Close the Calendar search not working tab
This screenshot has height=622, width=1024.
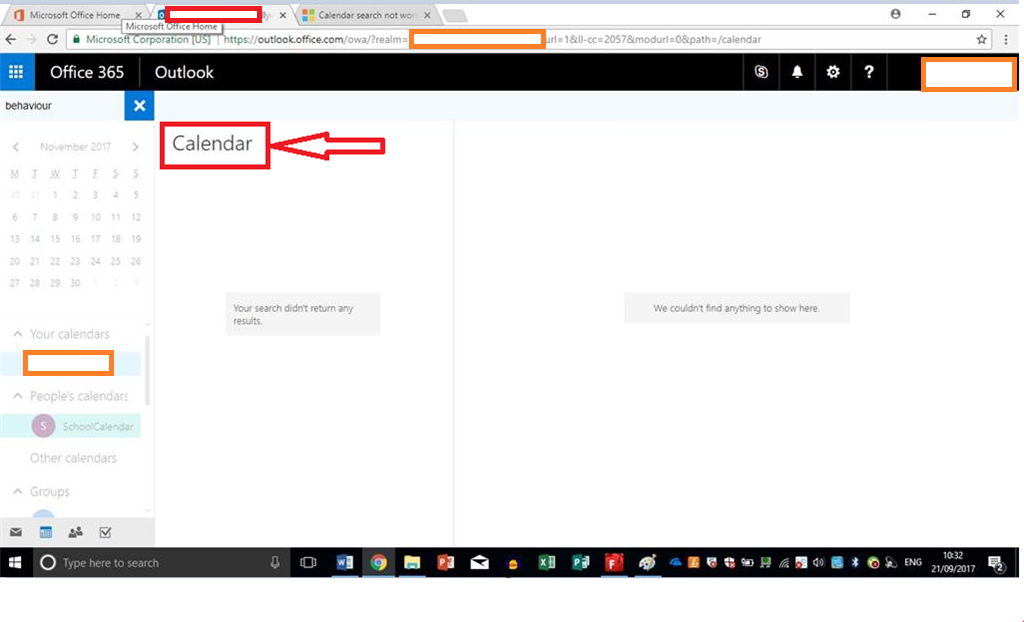tap(427, 14)
